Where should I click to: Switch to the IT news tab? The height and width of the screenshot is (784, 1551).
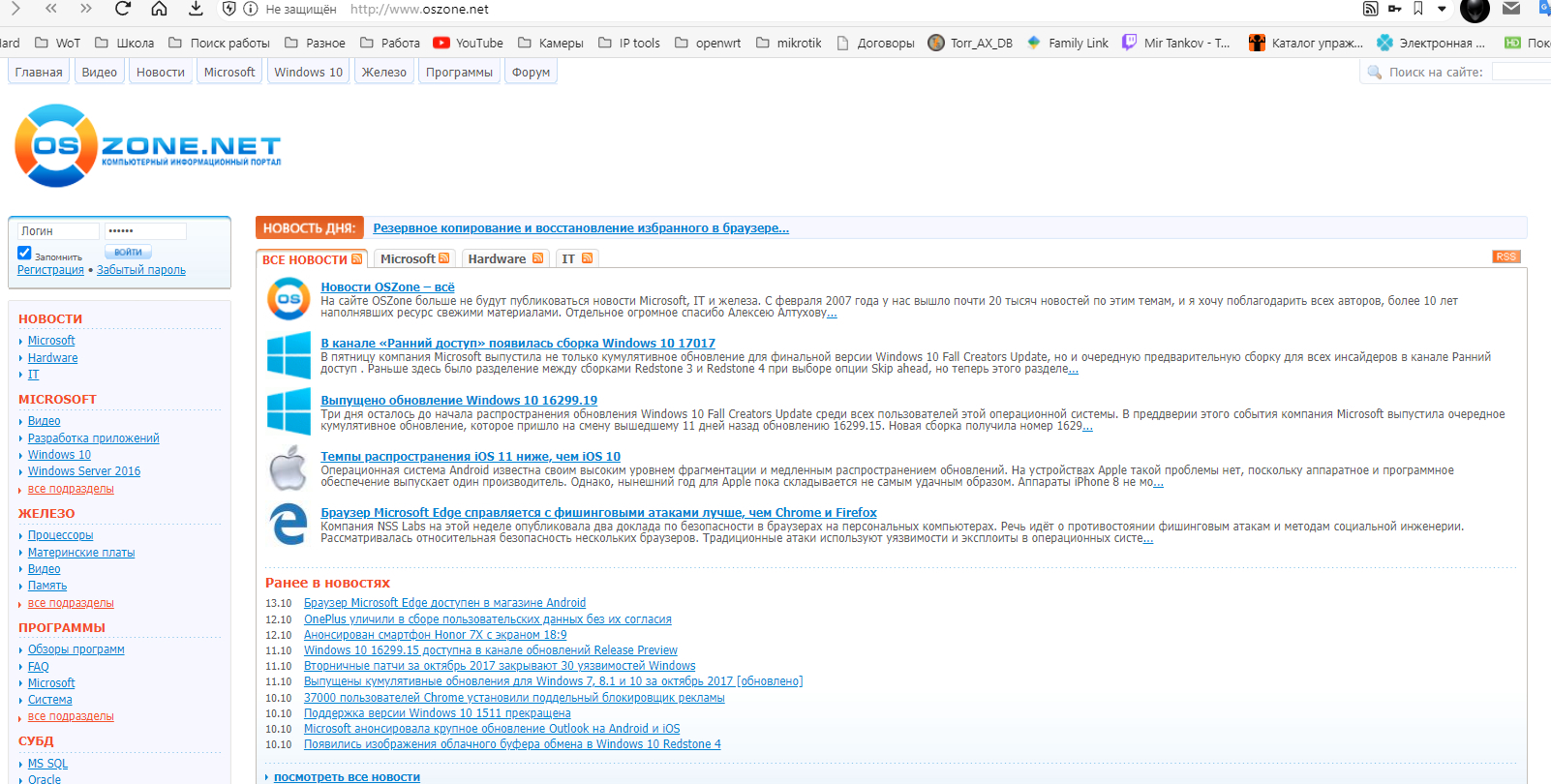(577, 258)
